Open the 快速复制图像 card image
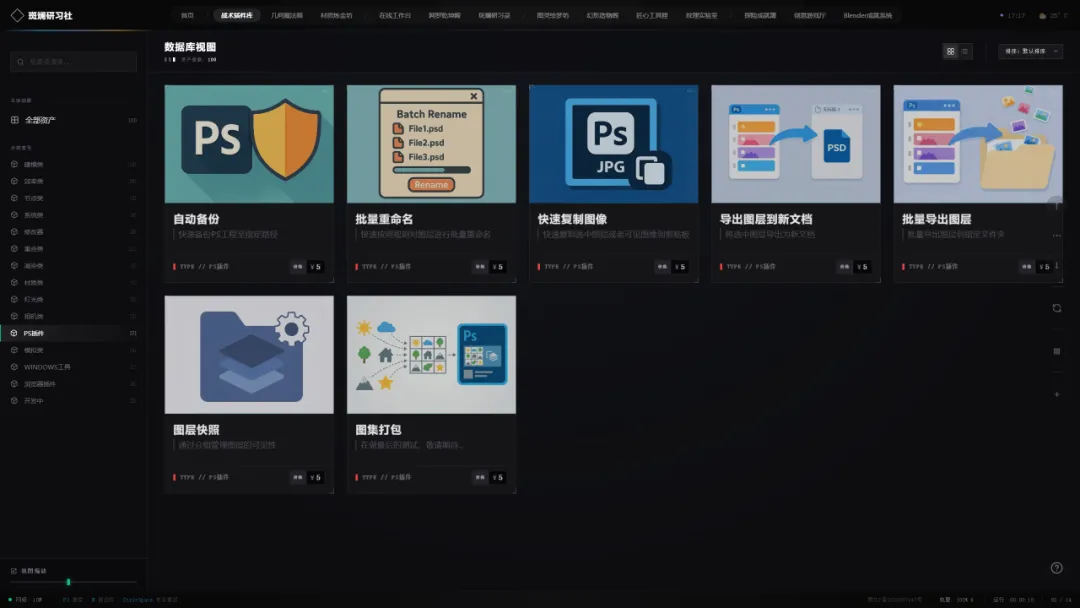 pyautogui.click(x=613, y=144)
